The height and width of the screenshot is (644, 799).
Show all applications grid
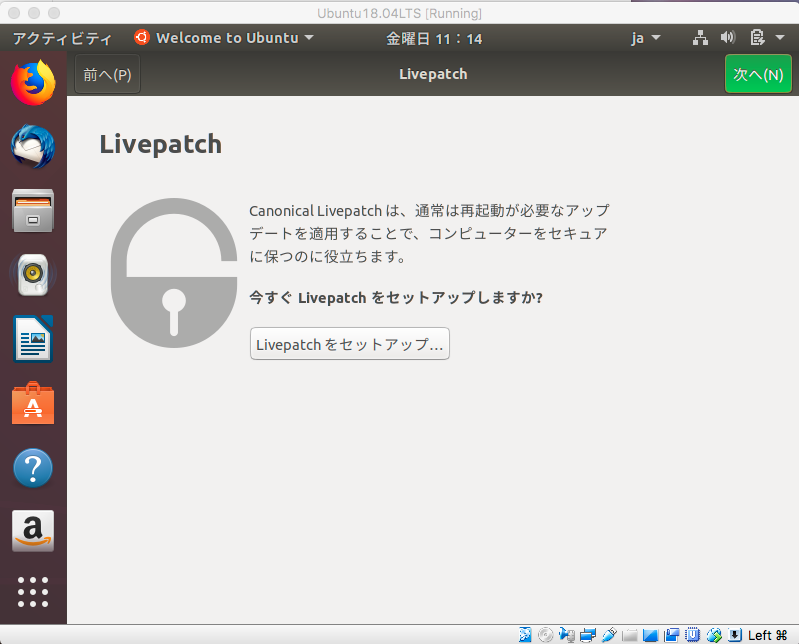[33, 592]
